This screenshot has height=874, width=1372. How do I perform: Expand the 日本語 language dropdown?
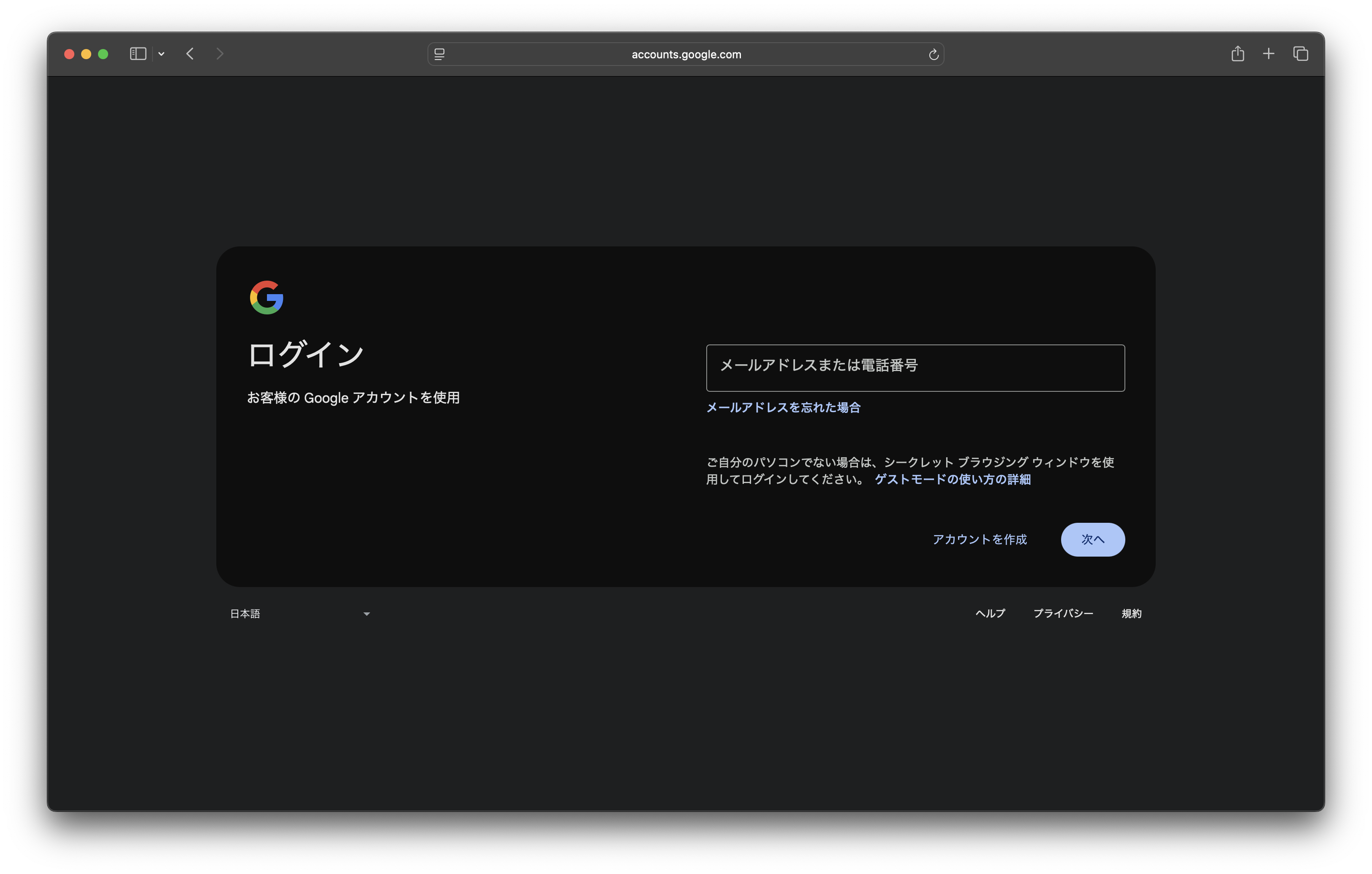click(300, 614)
